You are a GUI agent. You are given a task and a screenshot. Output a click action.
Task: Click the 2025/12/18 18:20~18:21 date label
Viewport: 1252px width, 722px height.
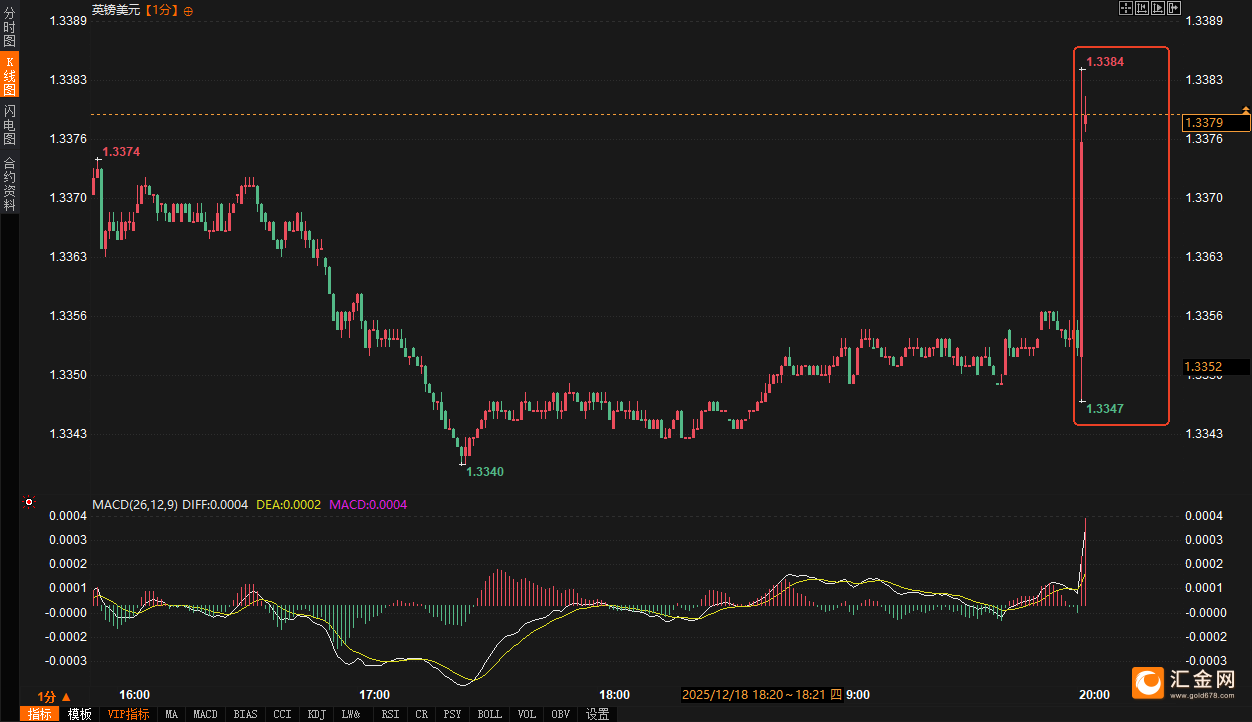coord(763,694)
